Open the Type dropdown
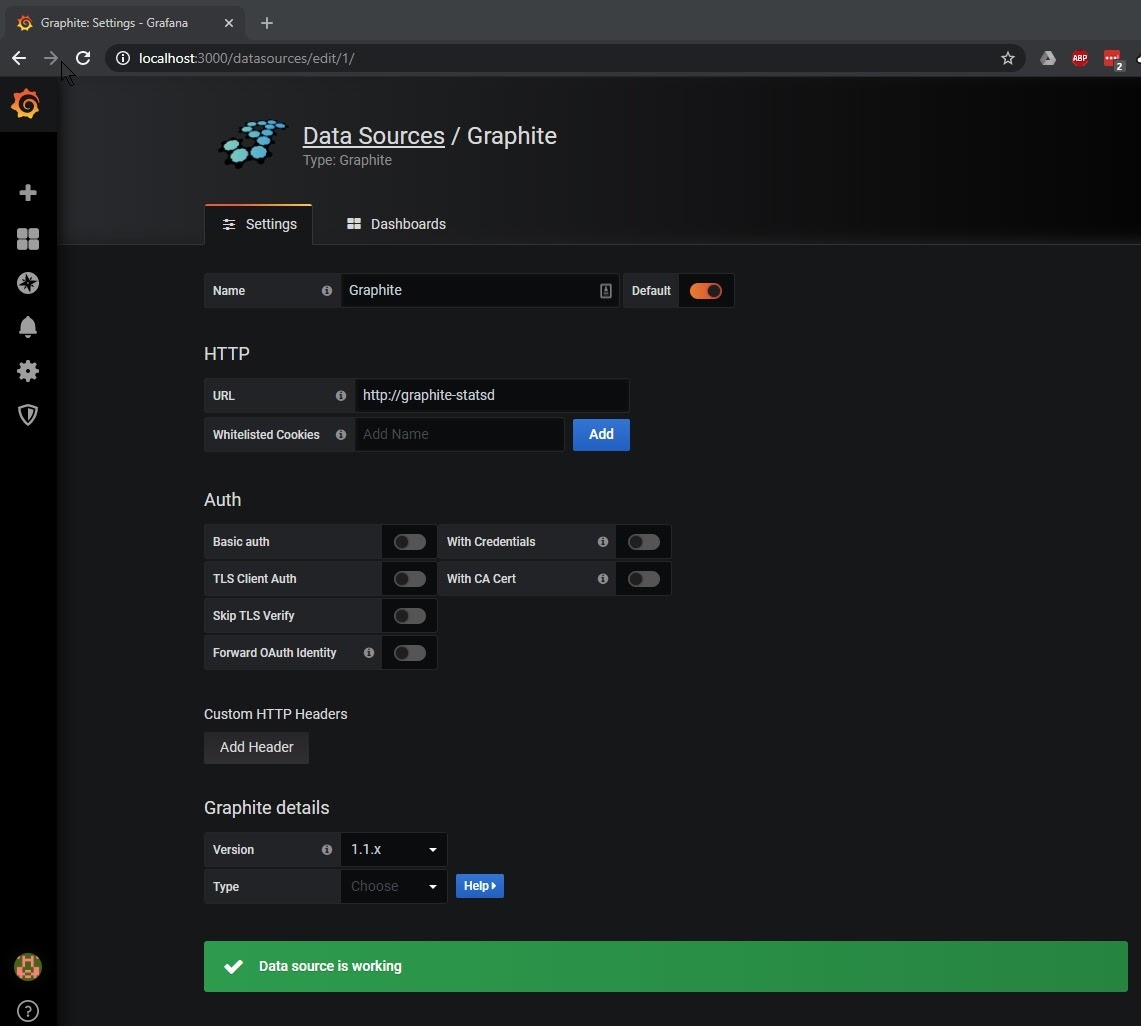The height and width of the screenshot is (1026, 1141). 394,886
